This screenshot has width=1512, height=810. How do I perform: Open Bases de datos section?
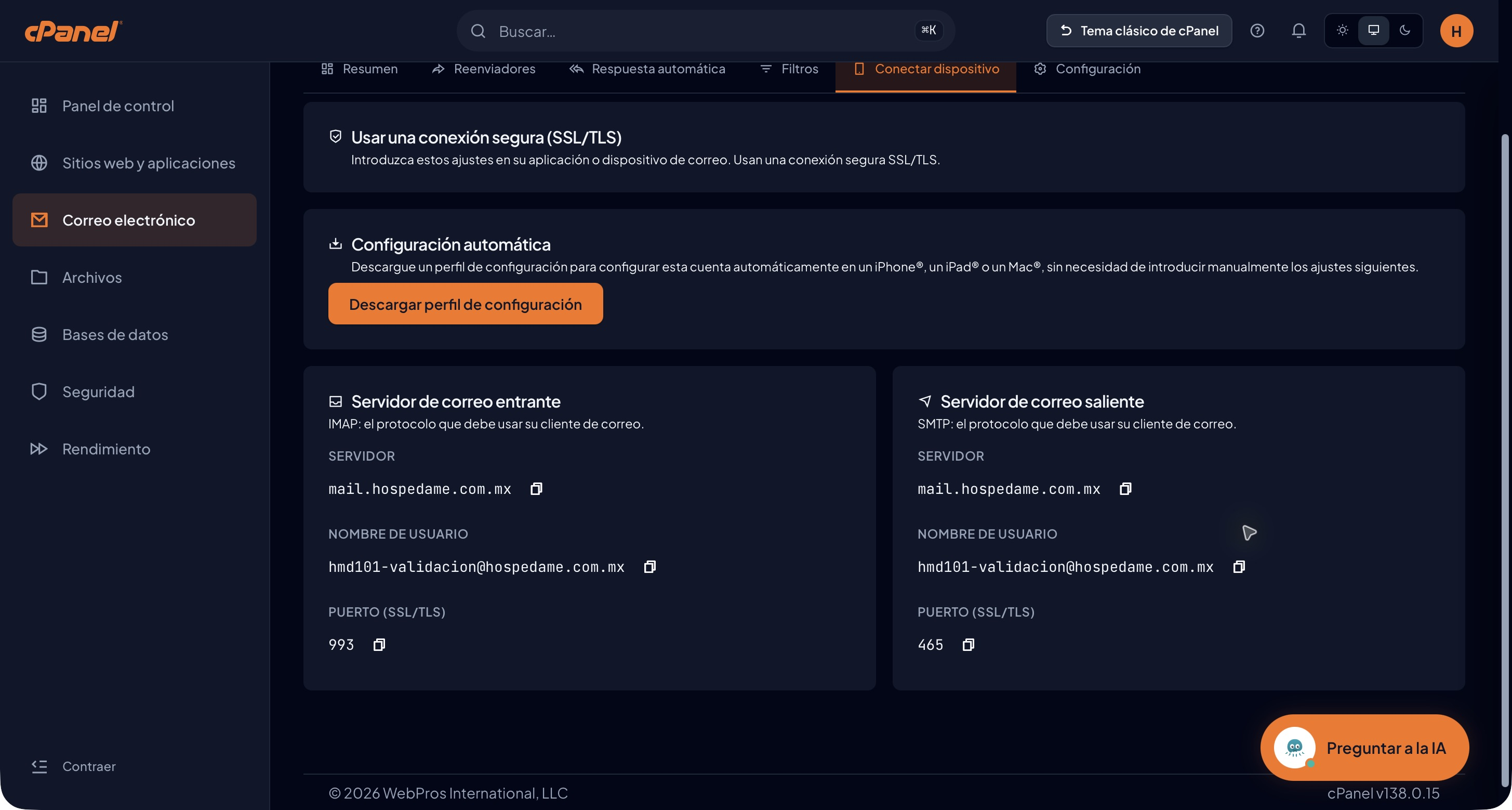(135, 334)
